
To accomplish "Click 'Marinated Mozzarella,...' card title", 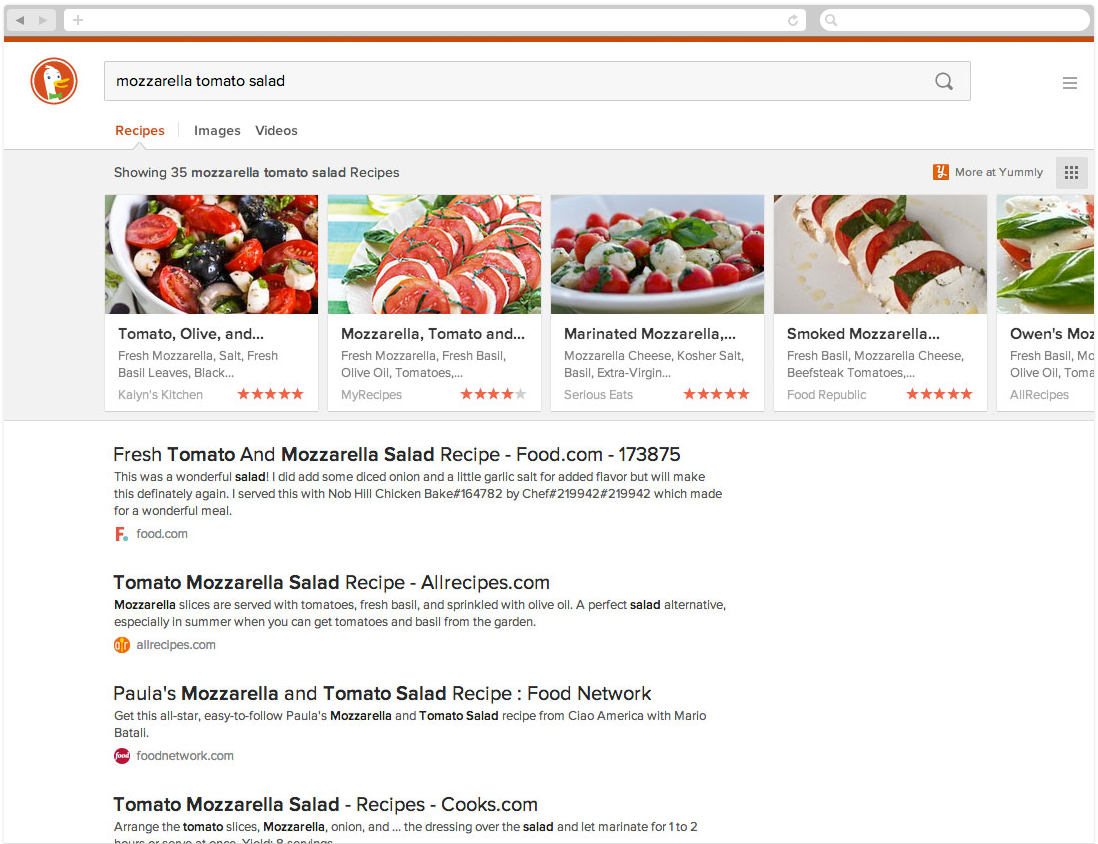I will [x=650, y=334].
